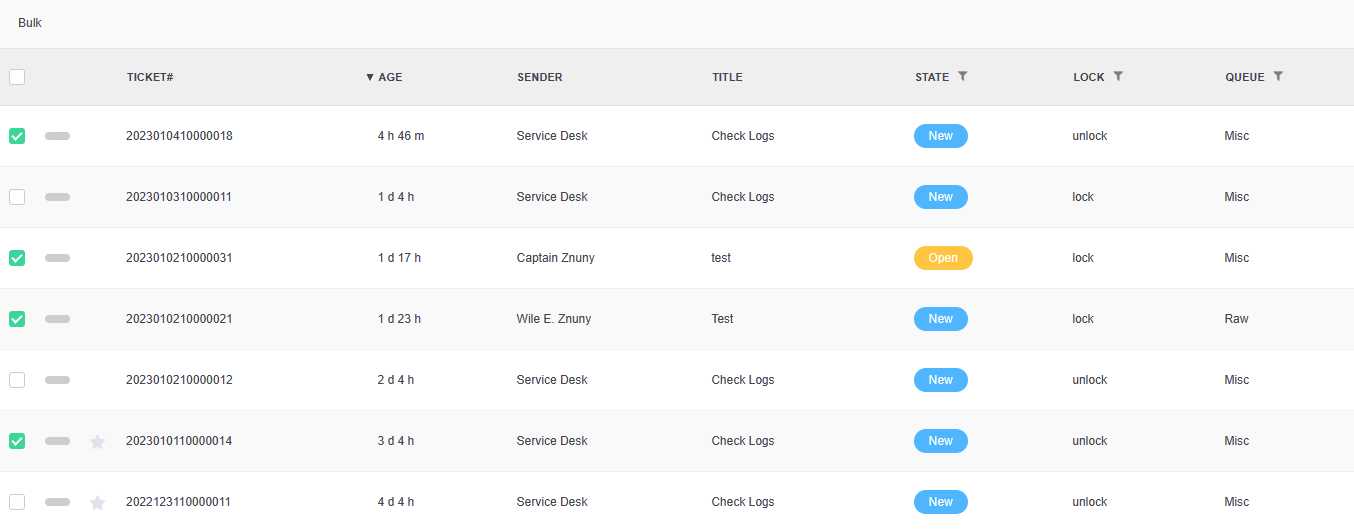Click priority flag pill for ticket 2023010210000012
Viewport: 1354px width, 532px height.
57,380
